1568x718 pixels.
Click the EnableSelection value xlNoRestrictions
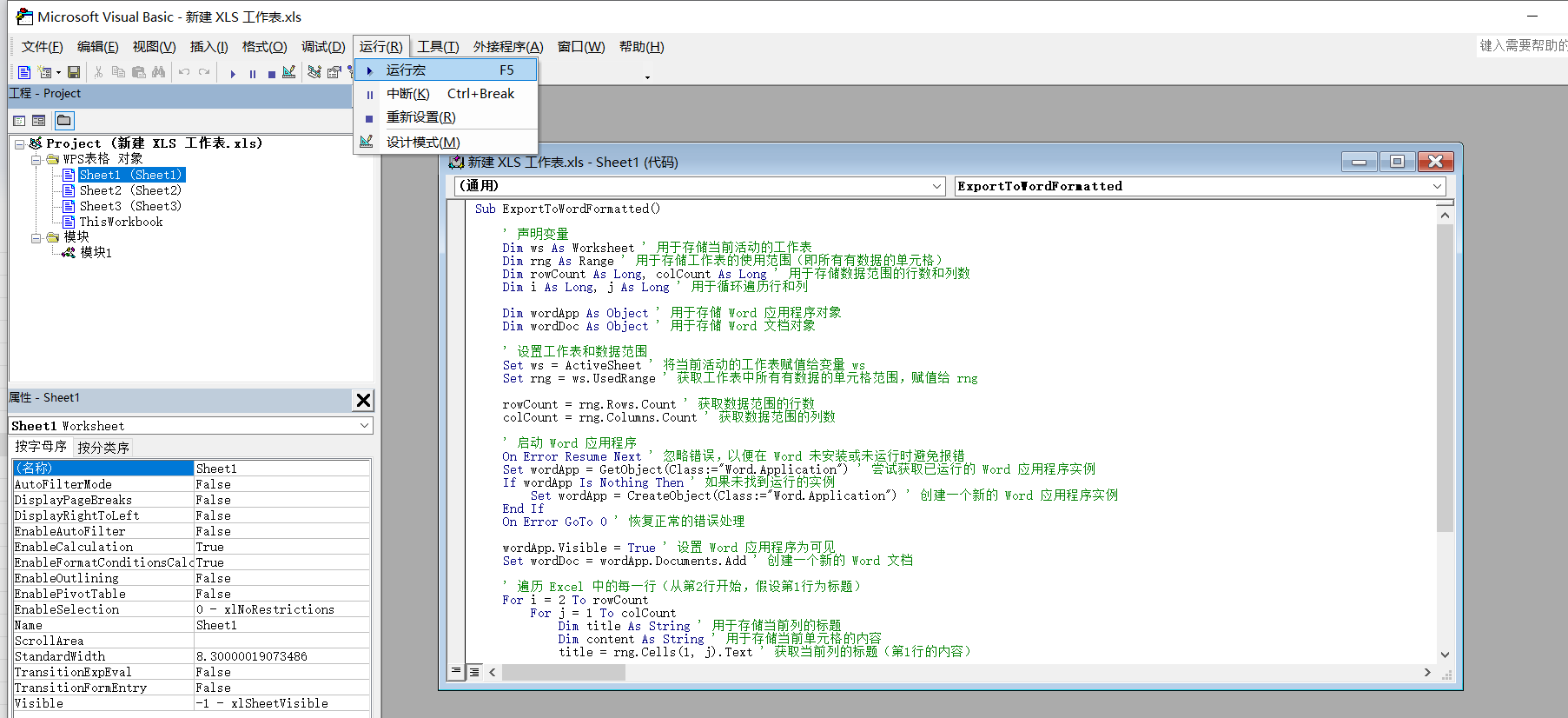(x=281, y=609)
